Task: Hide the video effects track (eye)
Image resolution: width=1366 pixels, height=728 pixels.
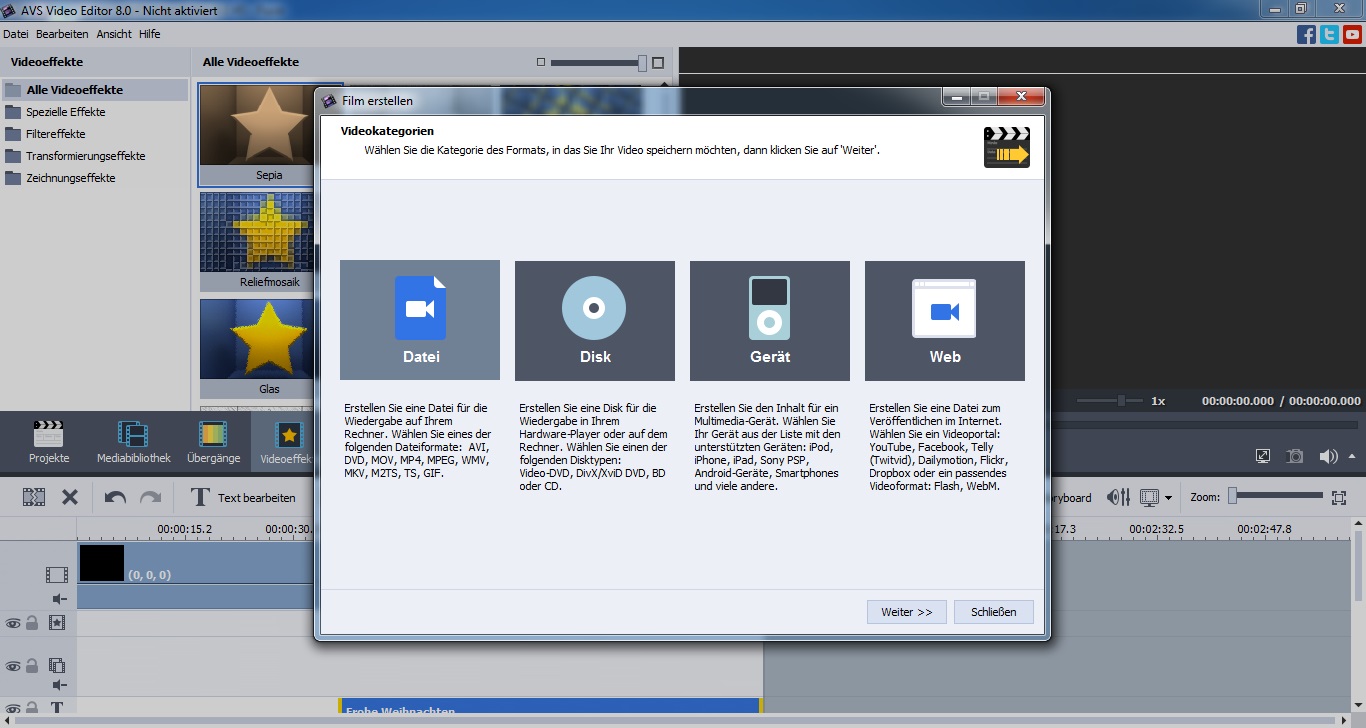Action: [x=13, y=623]
